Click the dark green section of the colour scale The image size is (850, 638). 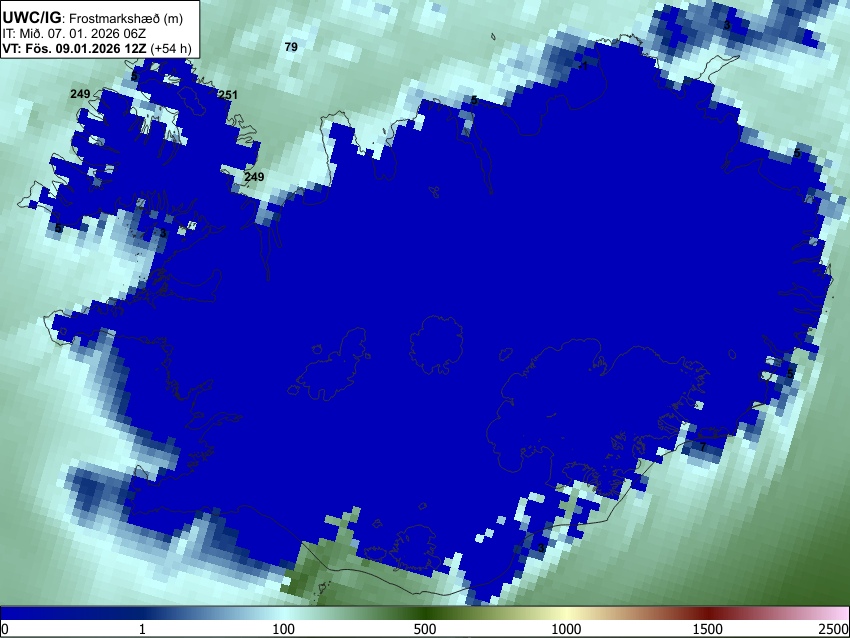[425, 613]
